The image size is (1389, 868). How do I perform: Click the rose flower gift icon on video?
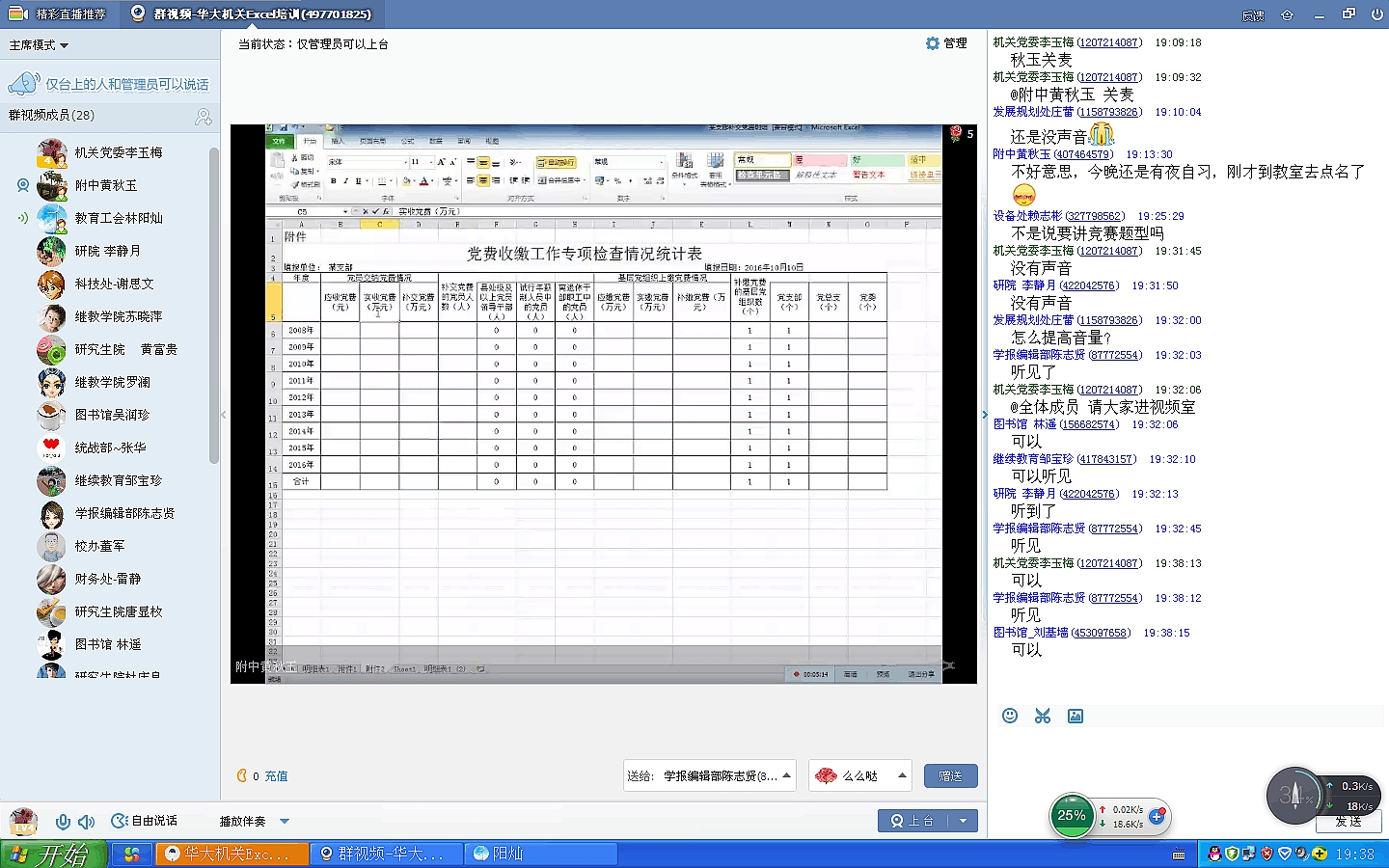(956, 134)
